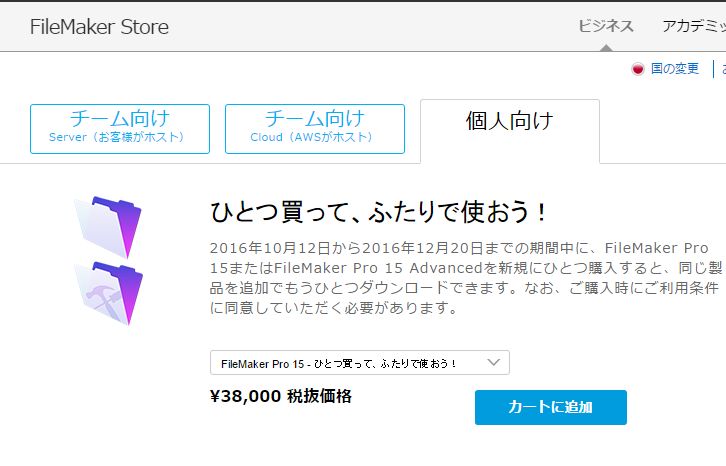726x466 pixels.
Task: Click the ¥38,000 price amount
Action: tap(245, 396)
